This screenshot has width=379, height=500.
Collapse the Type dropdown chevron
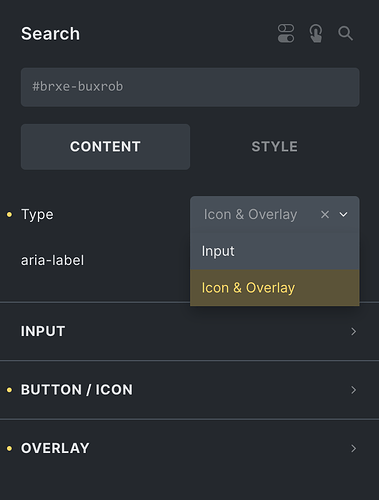[x=343, y=214]
